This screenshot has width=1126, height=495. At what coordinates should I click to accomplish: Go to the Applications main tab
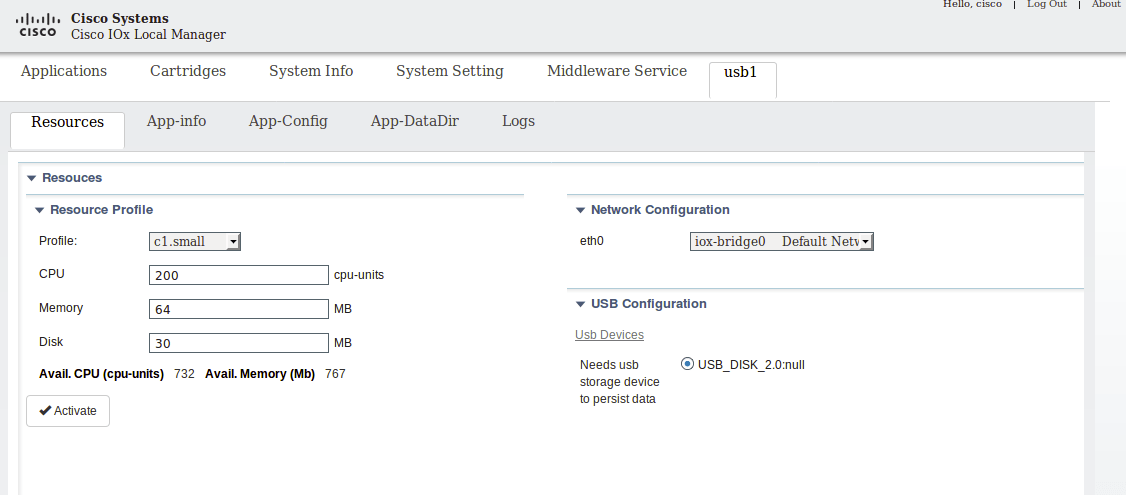coord(64,71)
